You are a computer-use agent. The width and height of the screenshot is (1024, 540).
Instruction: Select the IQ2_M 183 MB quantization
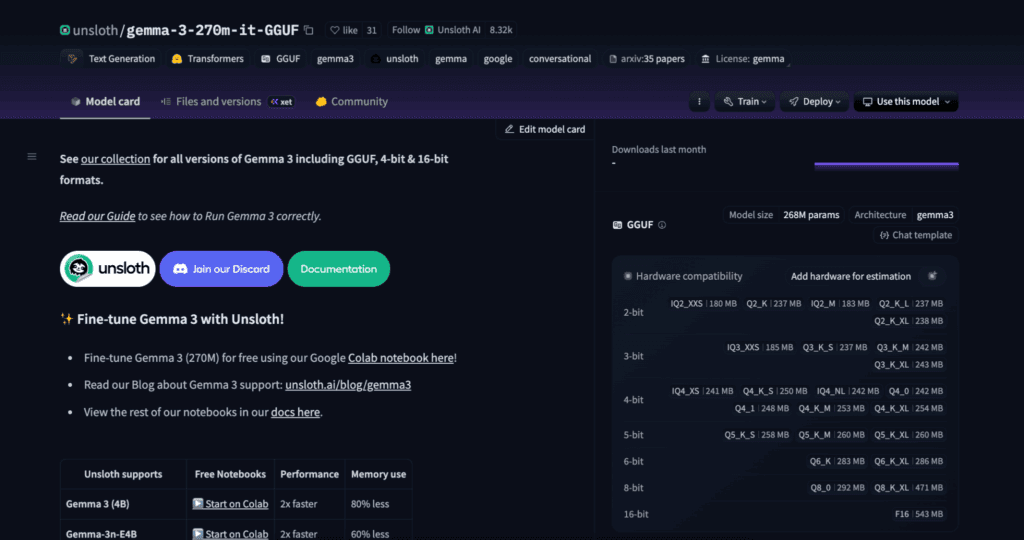tap(840, 304)
